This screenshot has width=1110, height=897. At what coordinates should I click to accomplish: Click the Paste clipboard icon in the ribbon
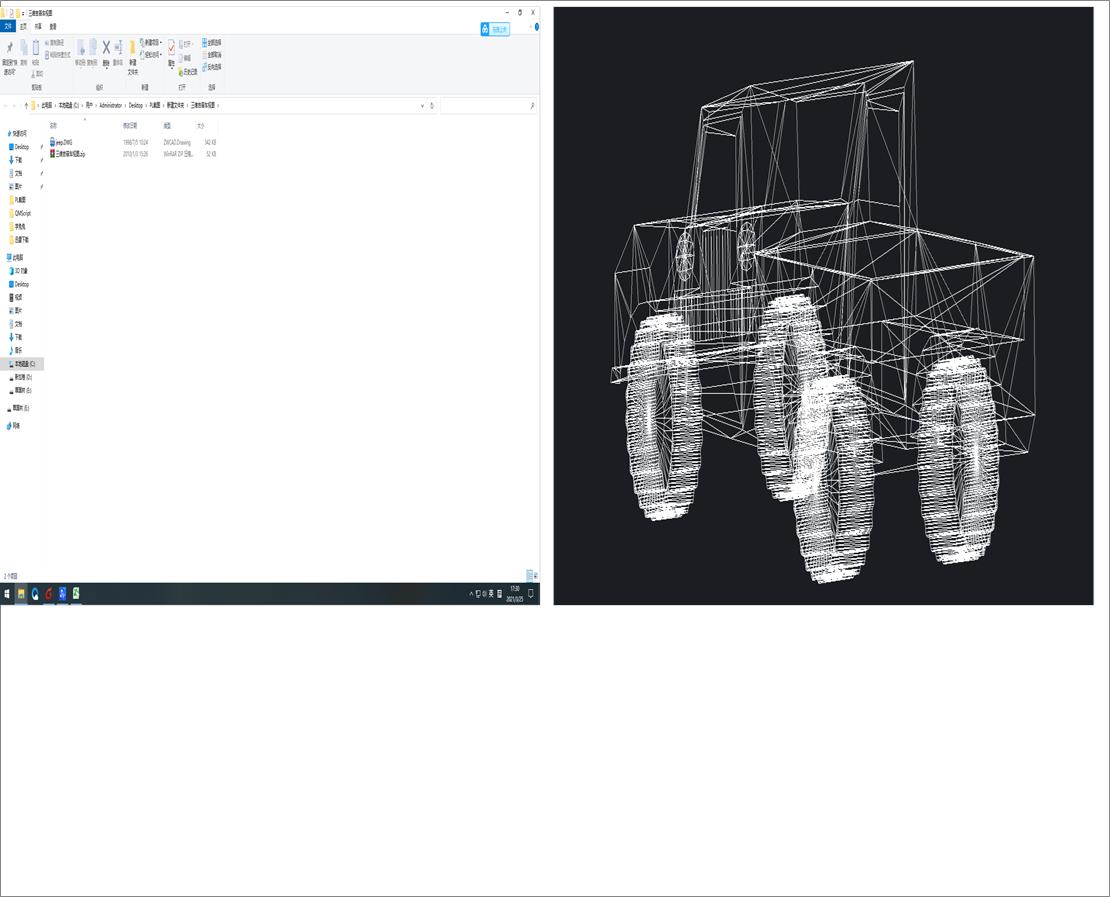(35, 47)
